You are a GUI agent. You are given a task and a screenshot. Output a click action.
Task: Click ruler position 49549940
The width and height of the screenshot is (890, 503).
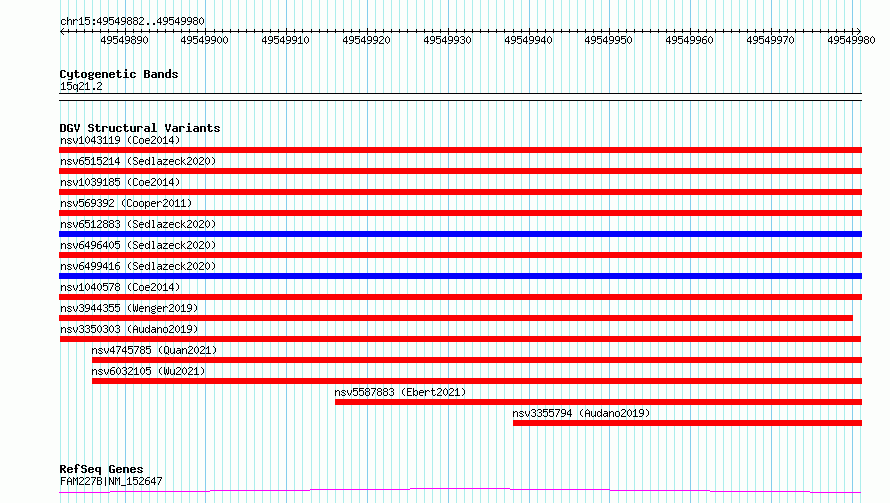click(x=528, y=40)
